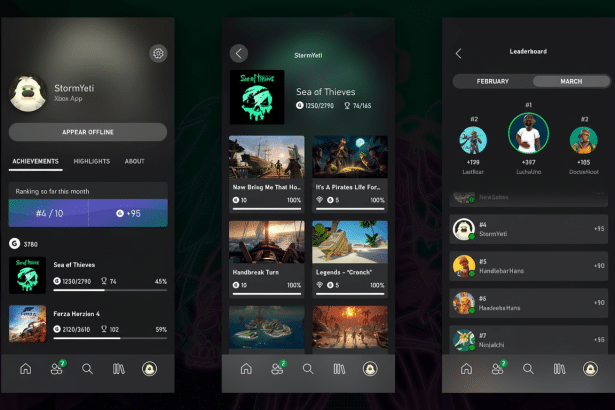The width and height of the screenshot is (615, 410).
Task: Select #7 Ninjalchi leaderboard row
Action: (x=529, y=340)
